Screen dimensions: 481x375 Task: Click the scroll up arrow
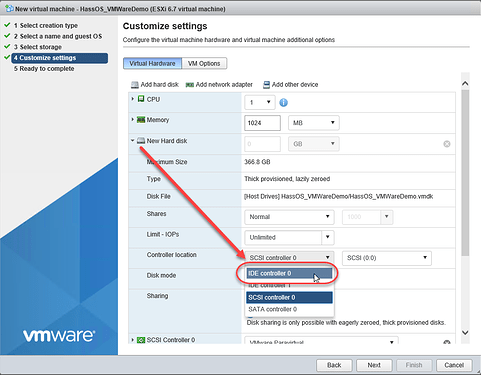coord(465,83)
